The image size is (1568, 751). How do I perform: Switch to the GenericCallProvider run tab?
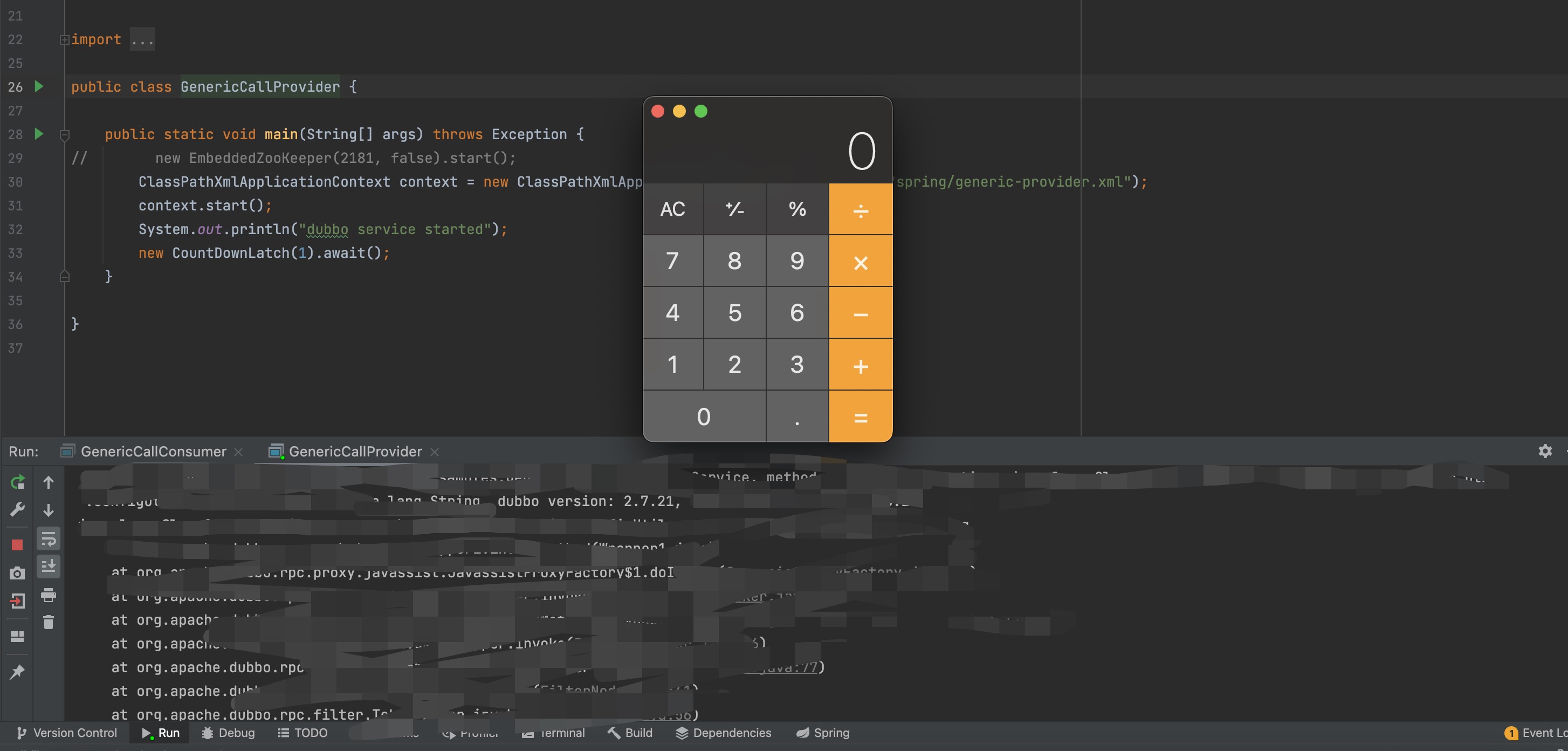click(346, 452)
